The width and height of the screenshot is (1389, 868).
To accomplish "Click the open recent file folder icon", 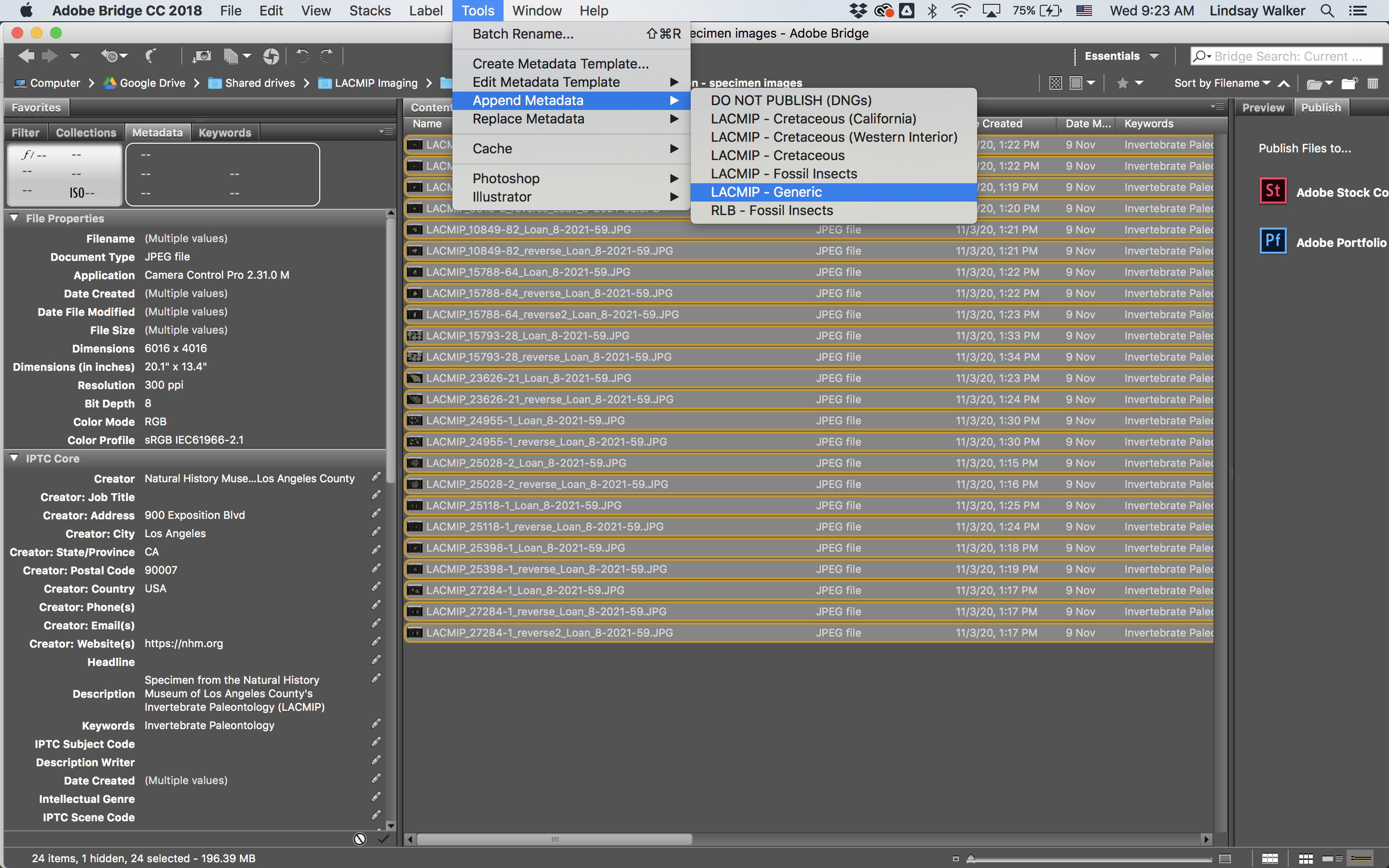I will click(1313, 84).
